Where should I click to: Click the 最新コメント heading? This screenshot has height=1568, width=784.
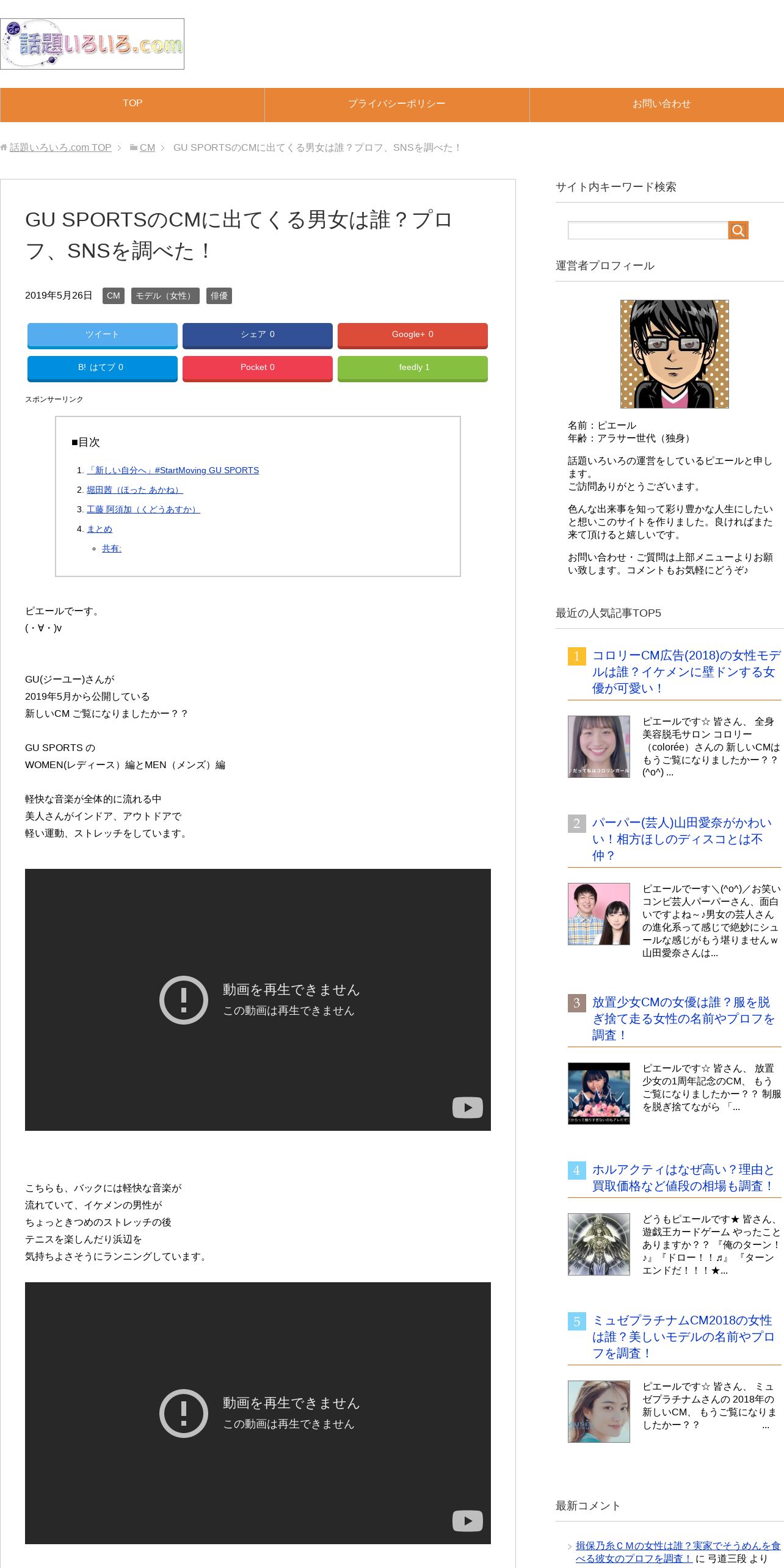click(588, 1506)
